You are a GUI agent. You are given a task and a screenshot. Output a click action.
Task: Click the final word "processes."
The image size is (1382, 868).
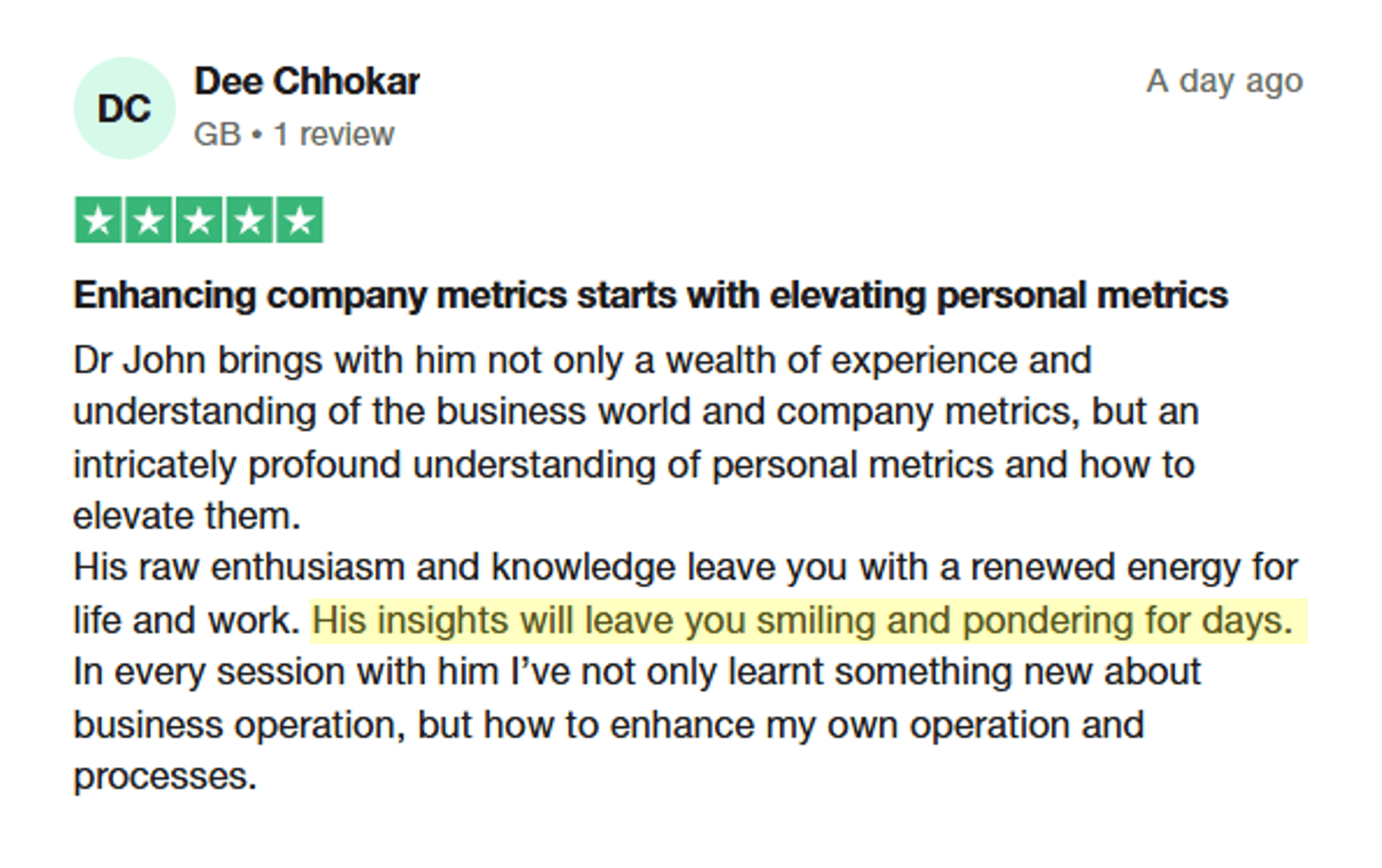pos(165,776)
